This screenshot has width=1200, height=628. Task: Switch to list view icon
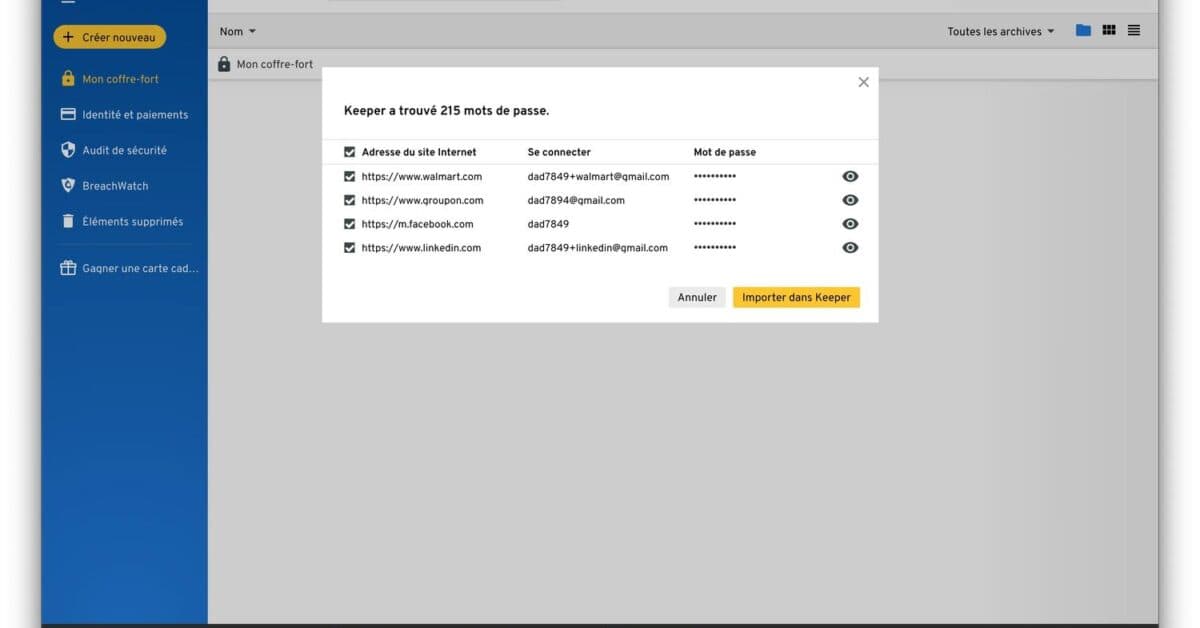pos(1134,31)
